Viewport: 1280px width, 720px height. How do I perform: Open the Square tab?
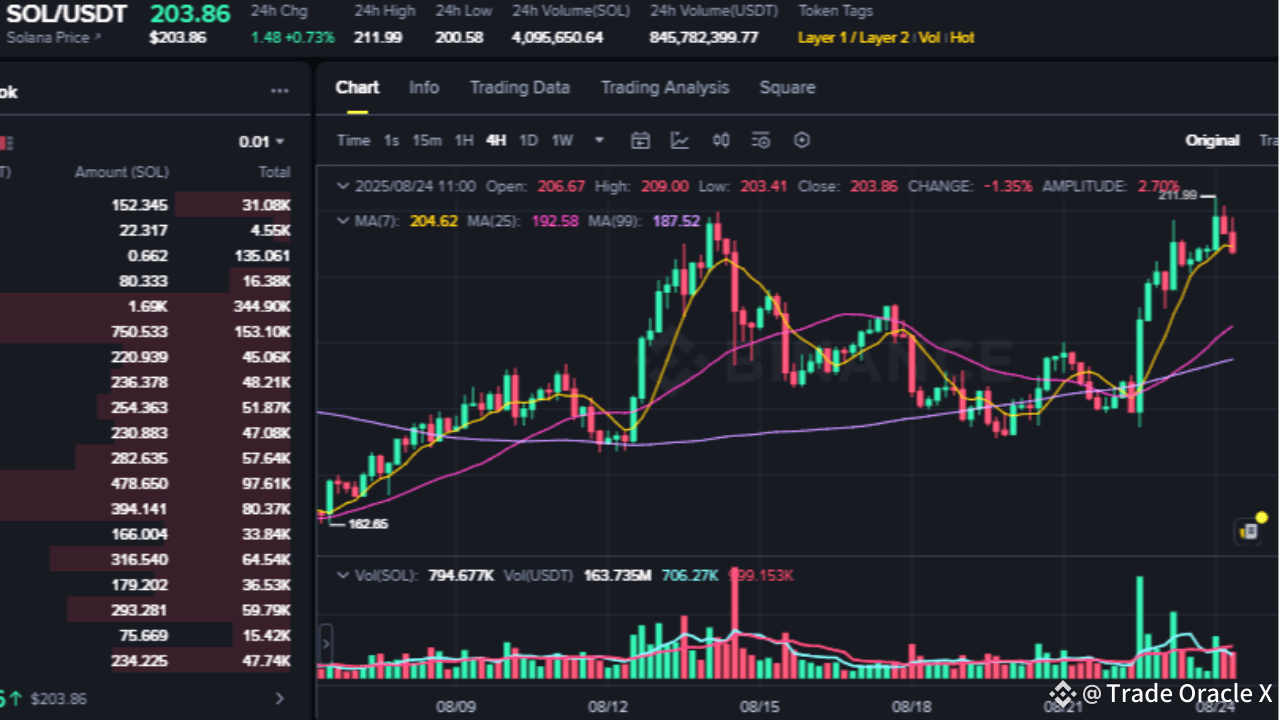coord(787,88)
